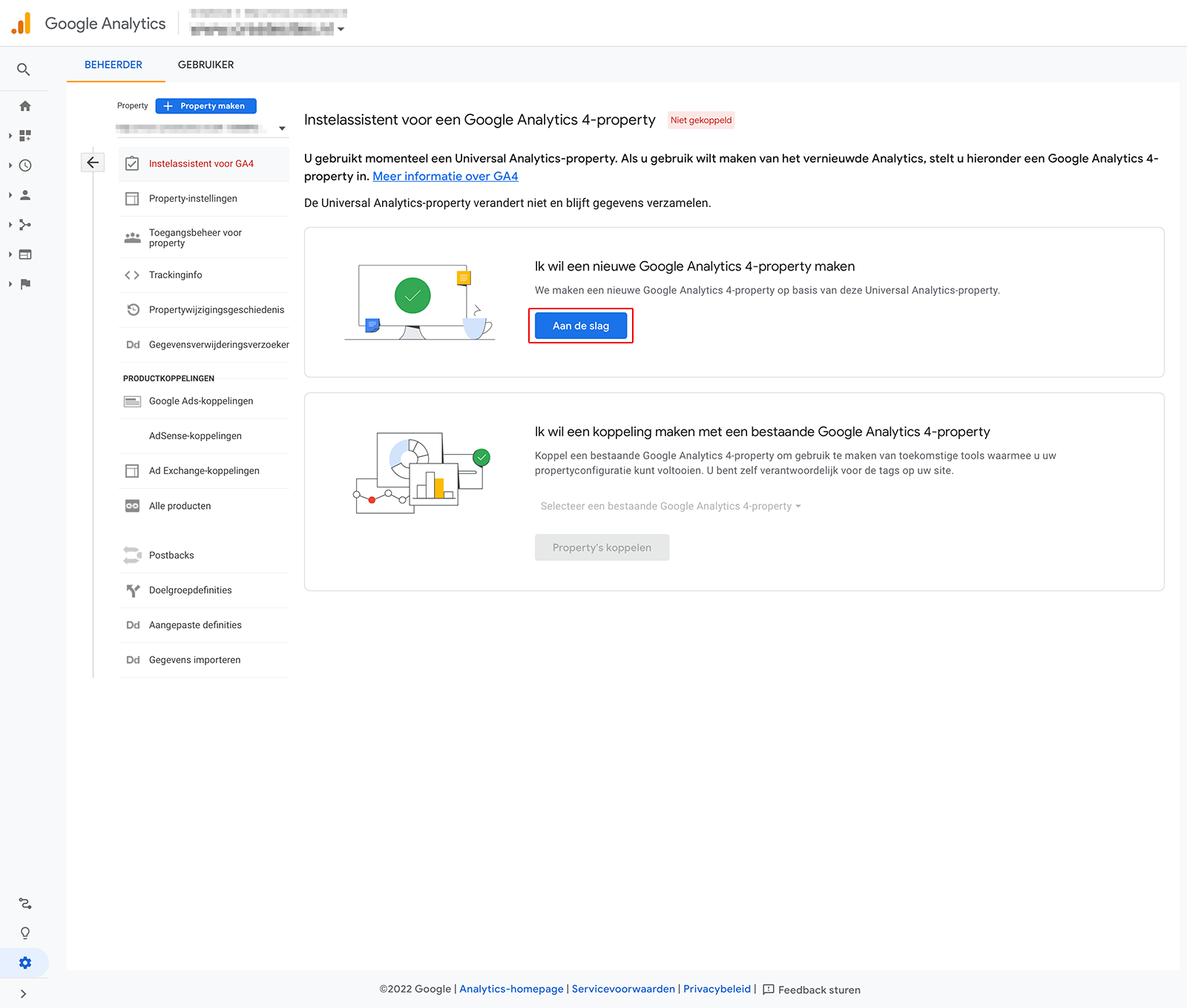Open Ad Exchange-koppelingen menu item

[x=204, y=471]
